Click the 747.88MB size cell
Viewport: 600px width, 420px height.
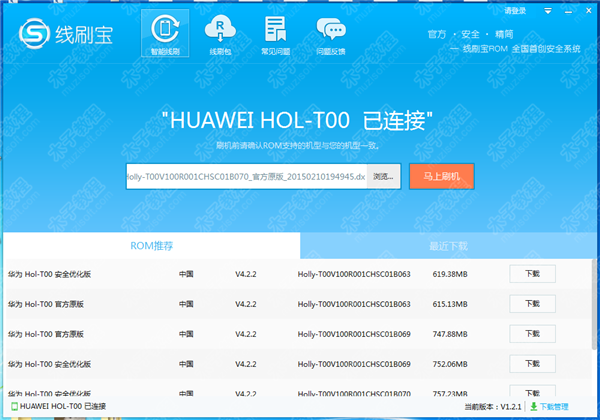tap(450, 334)
